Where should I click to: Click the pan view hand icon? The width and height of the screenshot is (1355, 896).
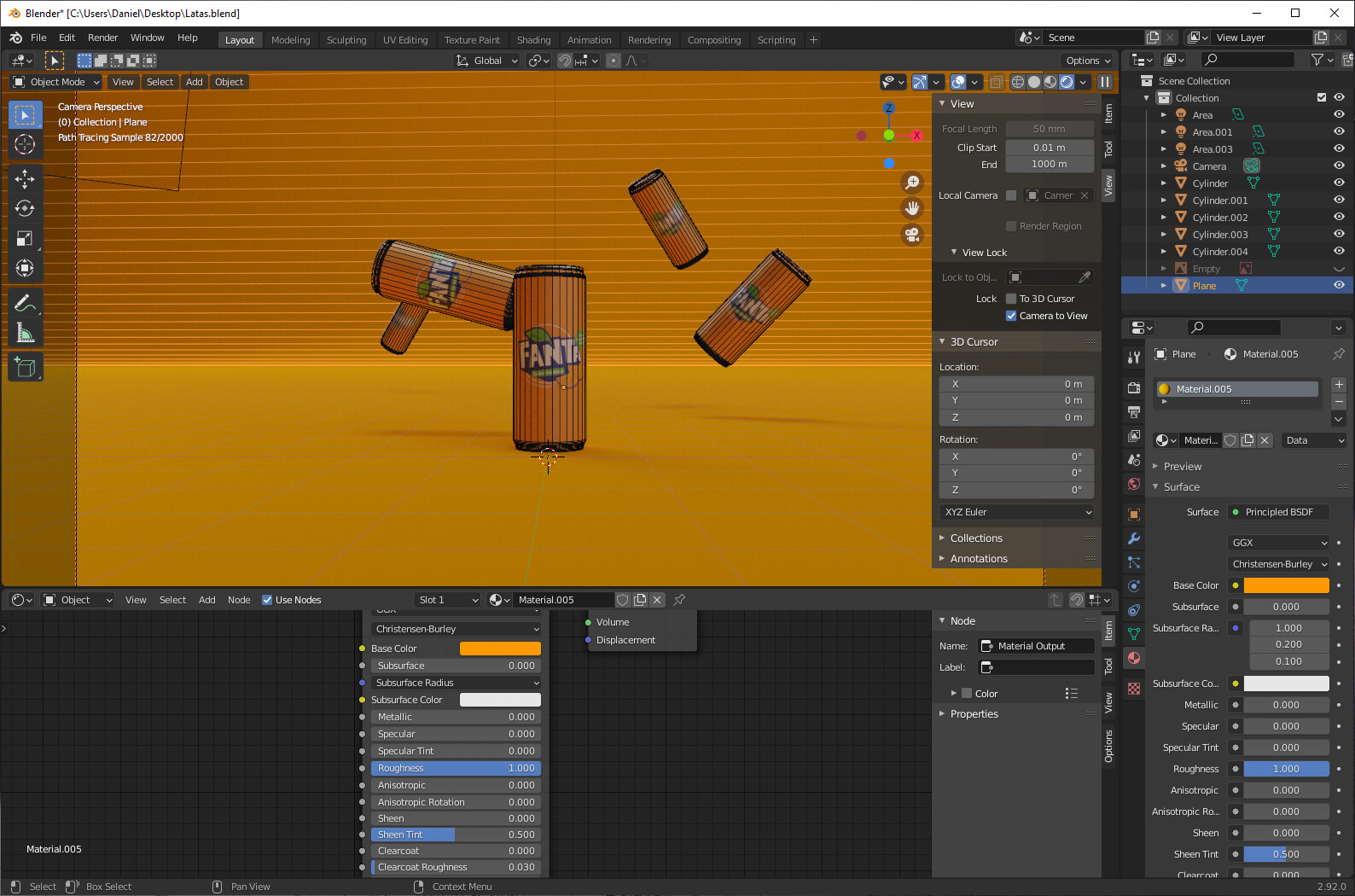click(x=912, y=208)
